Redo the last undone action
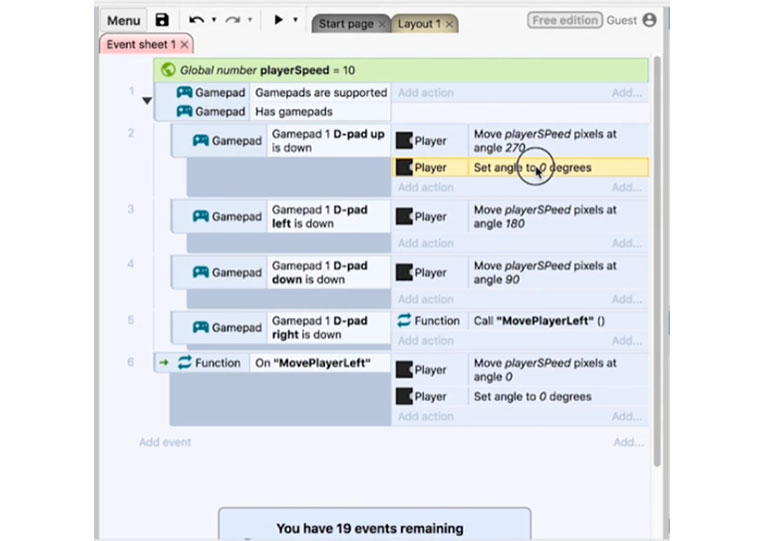Image resolution: width=763 pixels, height=541 pixels. [233, 20]
